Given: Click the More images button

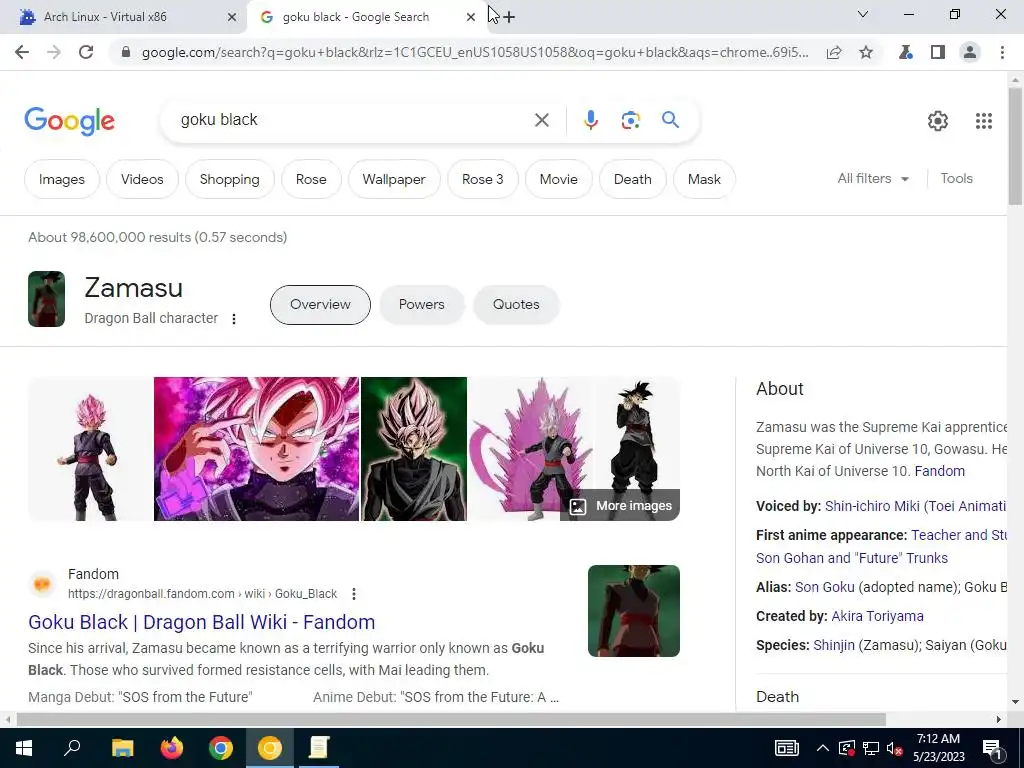Looking at the screenshot, I should 620,505.
